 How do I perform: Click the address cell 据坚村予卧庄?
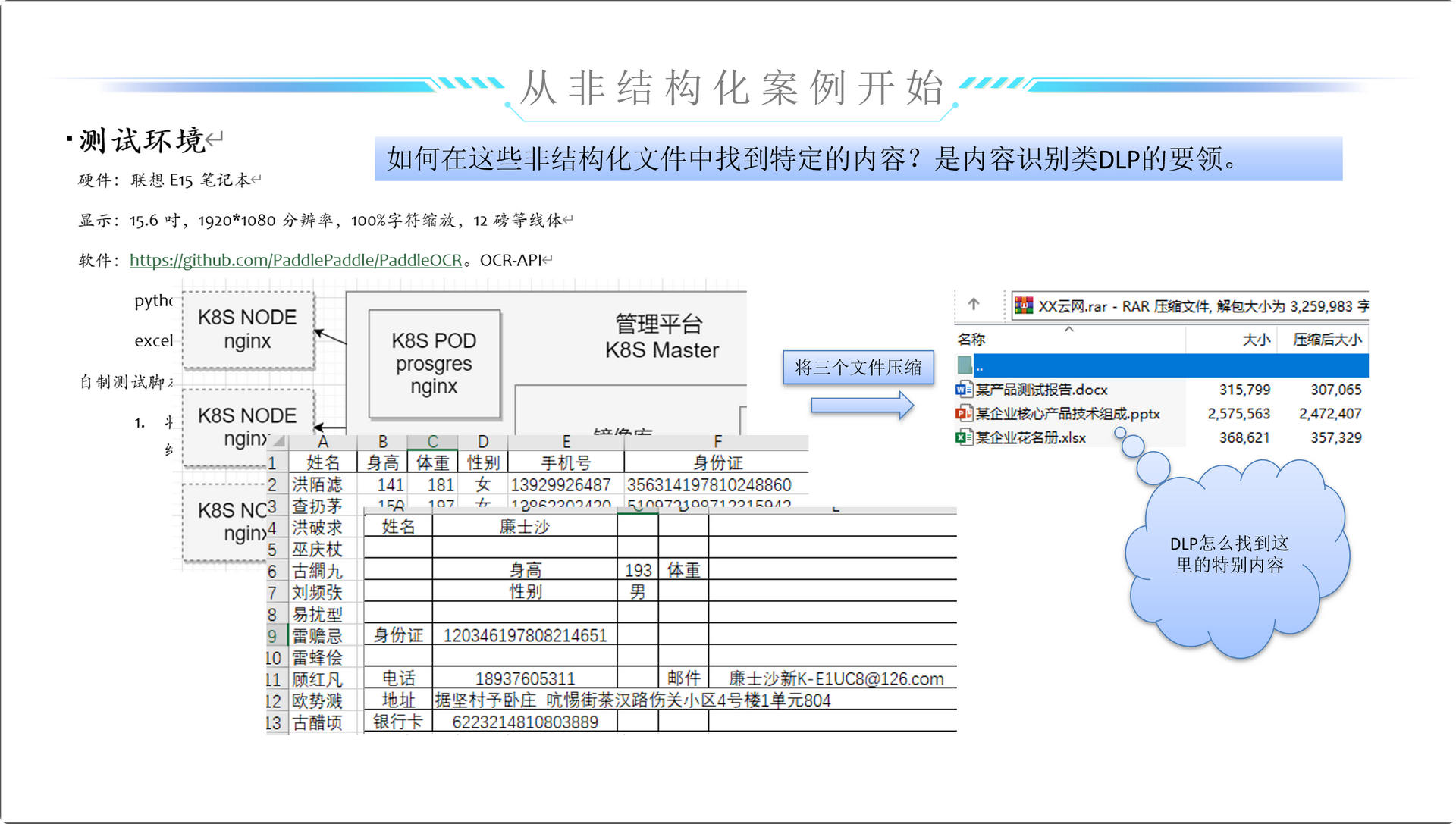[632, 700]
